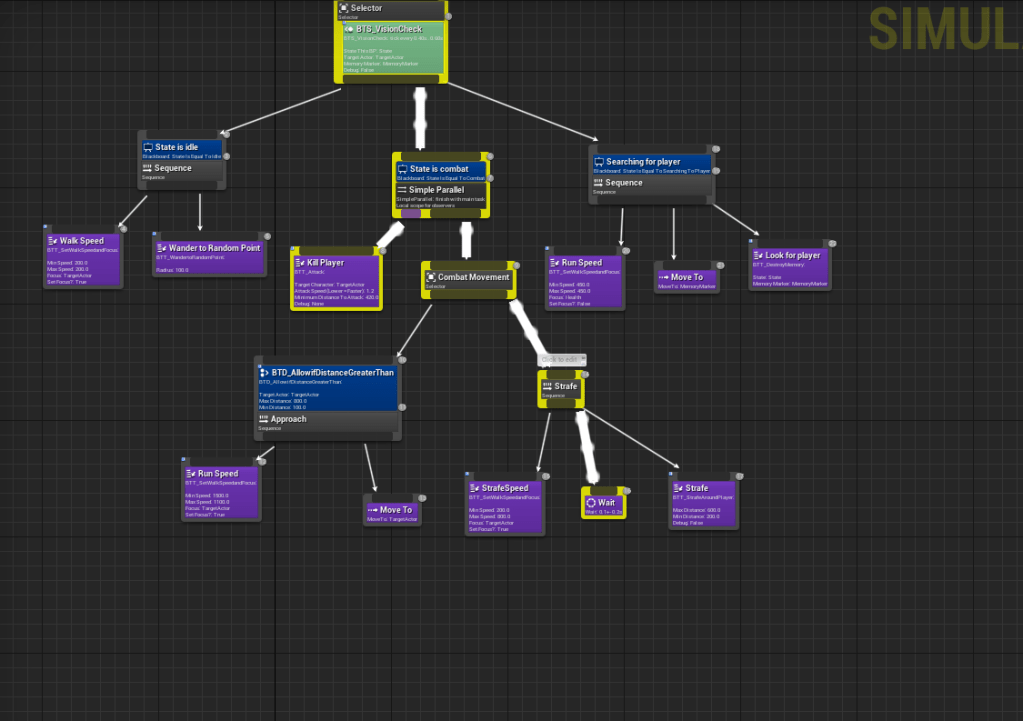Click the Wait task clock icon

tap(591, 502)
